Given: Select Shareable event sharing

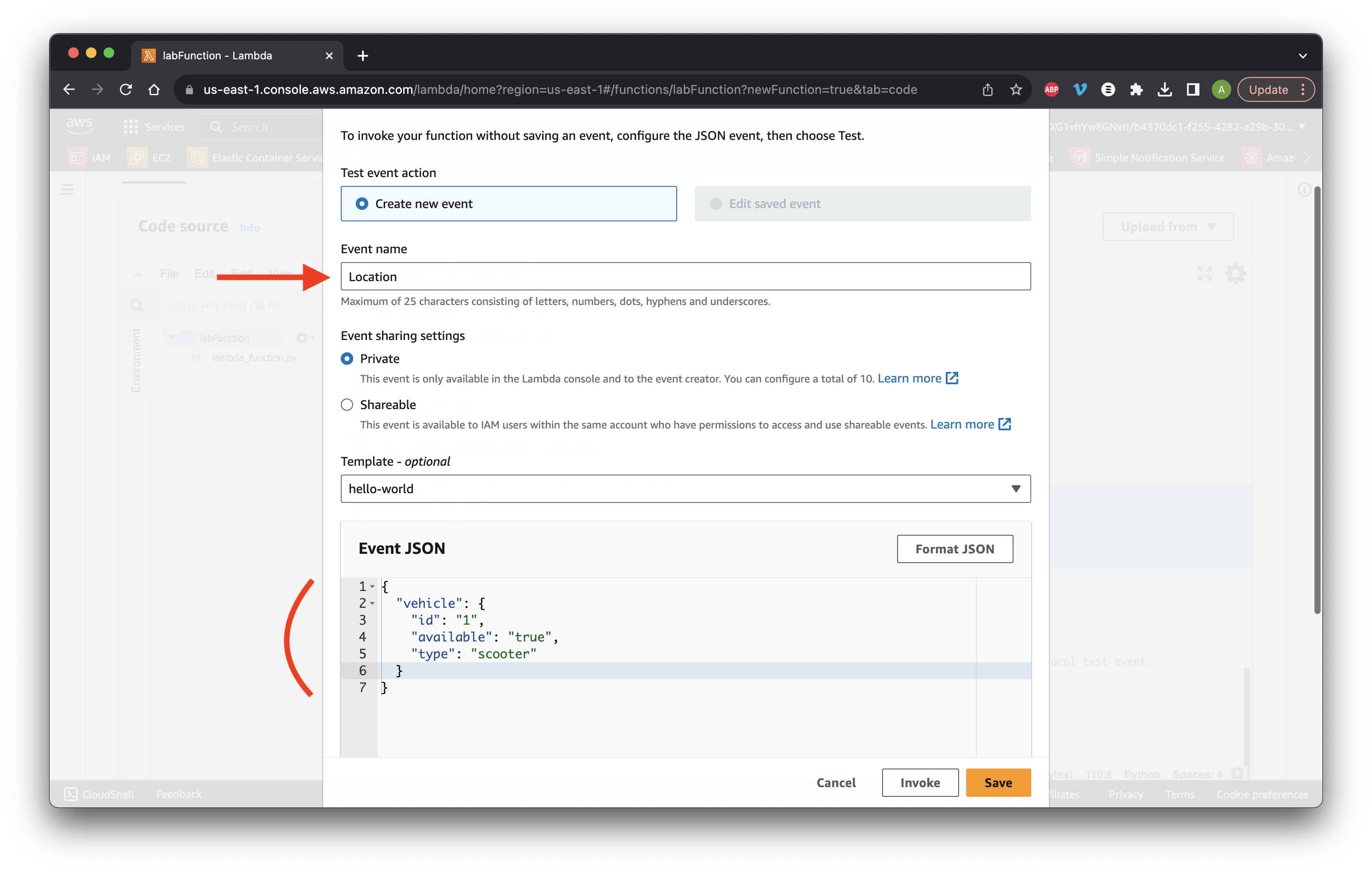Looking at the screenshot, I should [347, 405].
